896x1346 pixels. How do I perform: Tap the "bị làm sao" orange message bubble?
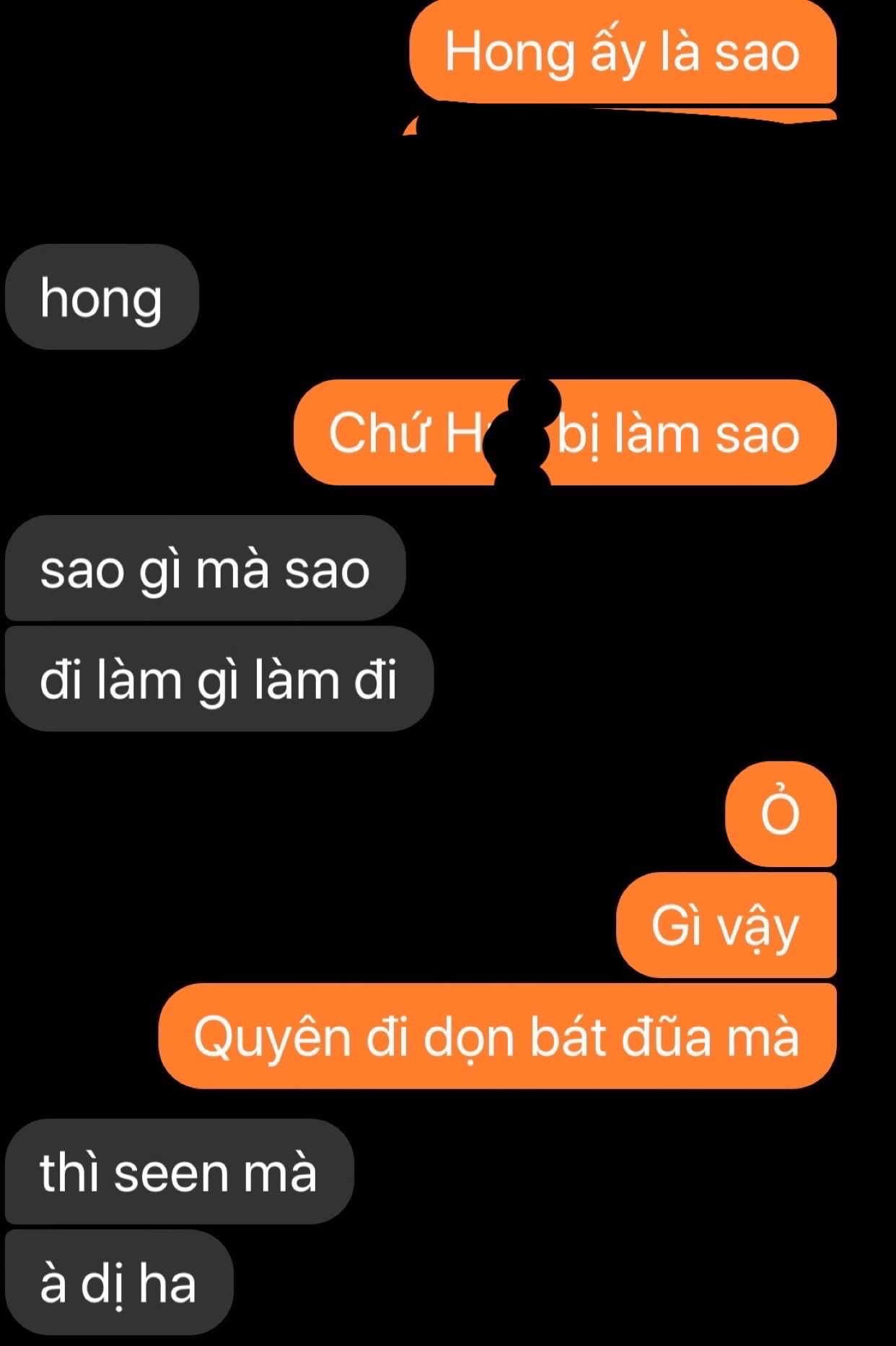coord(565,432)
